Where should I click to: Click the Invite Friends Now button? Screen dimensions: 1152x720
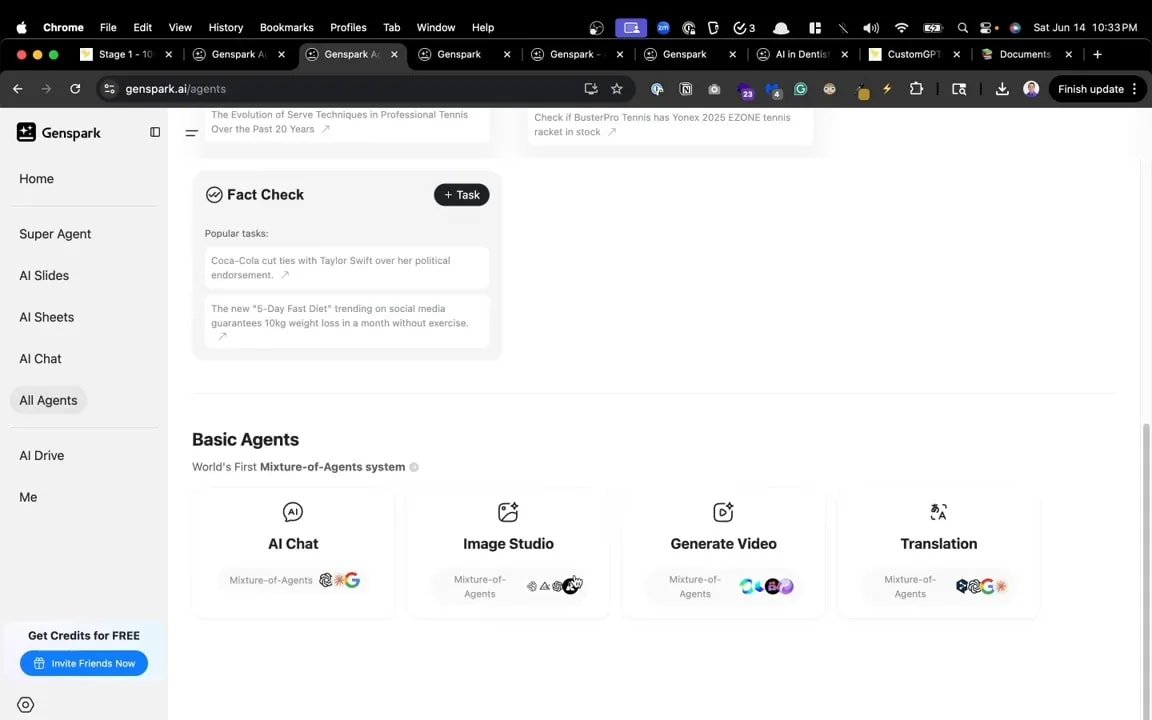pyautogui.click(x=84, y=663)
